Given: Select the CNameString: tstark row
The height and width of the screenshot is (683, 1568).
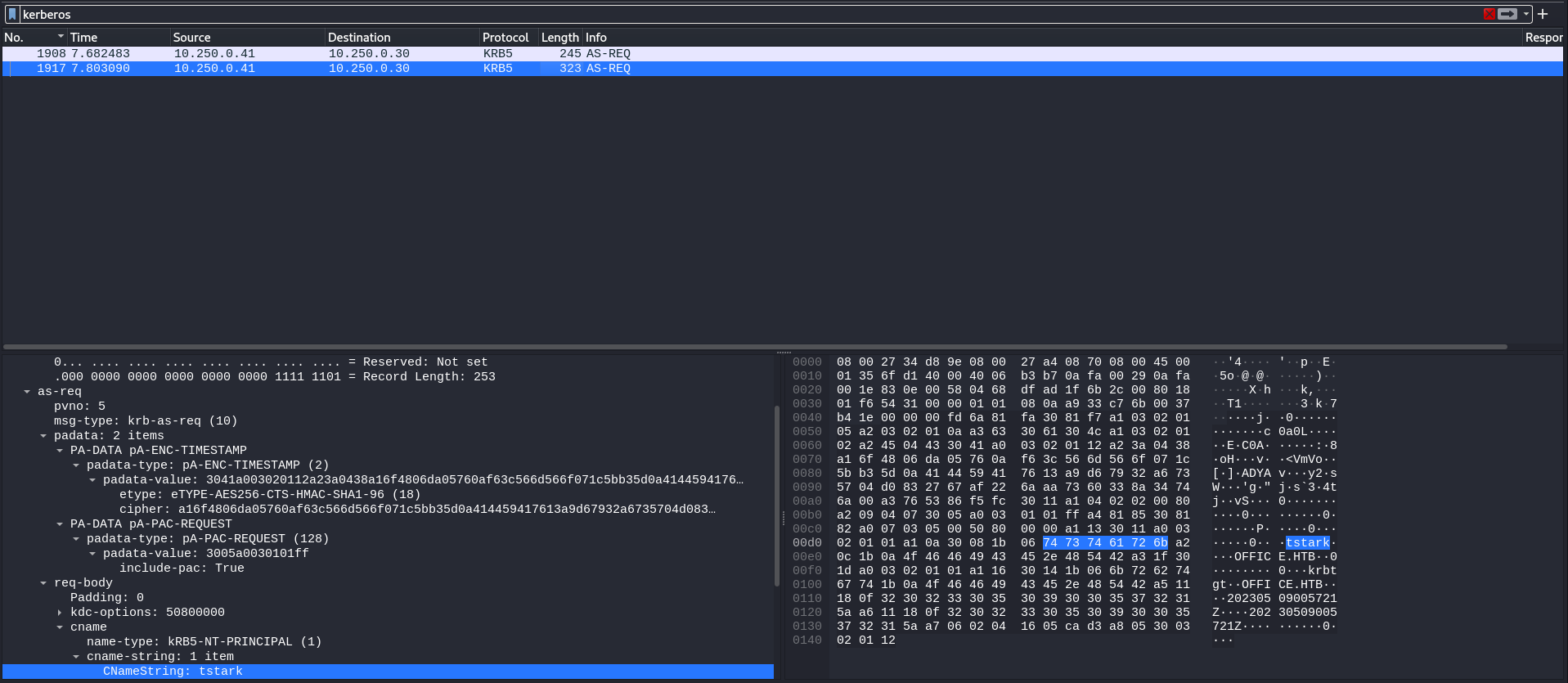Looking at the screenshot, I should pyautogui.click(x=388, y=672).
